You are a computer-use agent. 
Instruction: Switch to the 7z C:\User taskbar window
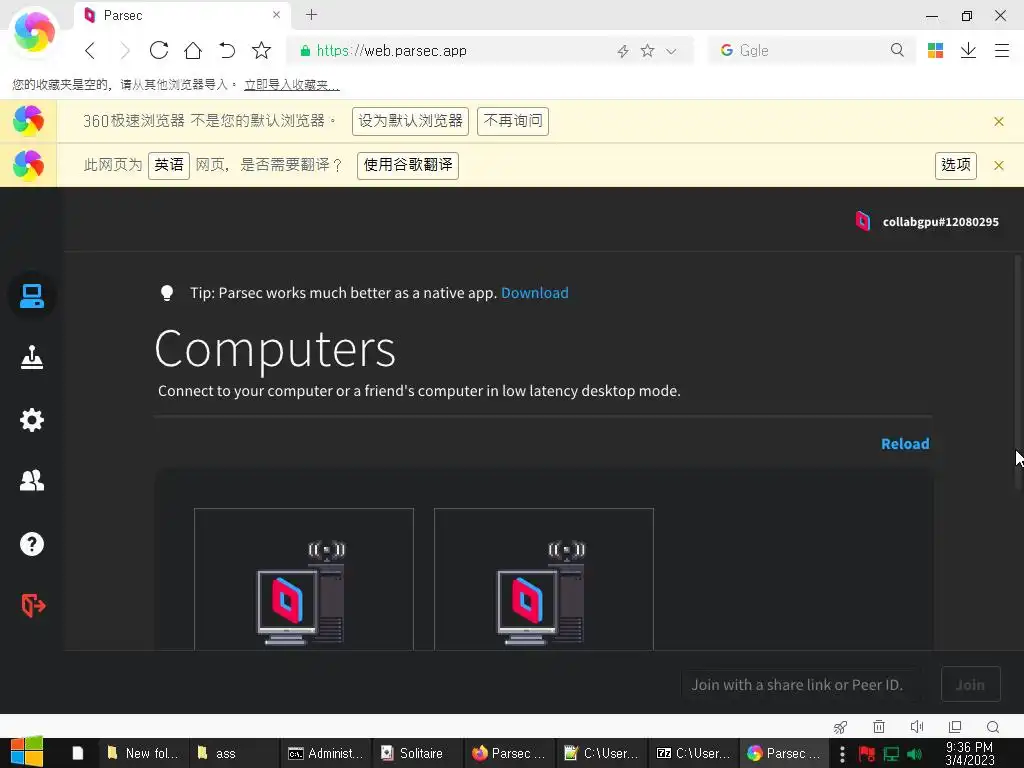click(694, 753)
